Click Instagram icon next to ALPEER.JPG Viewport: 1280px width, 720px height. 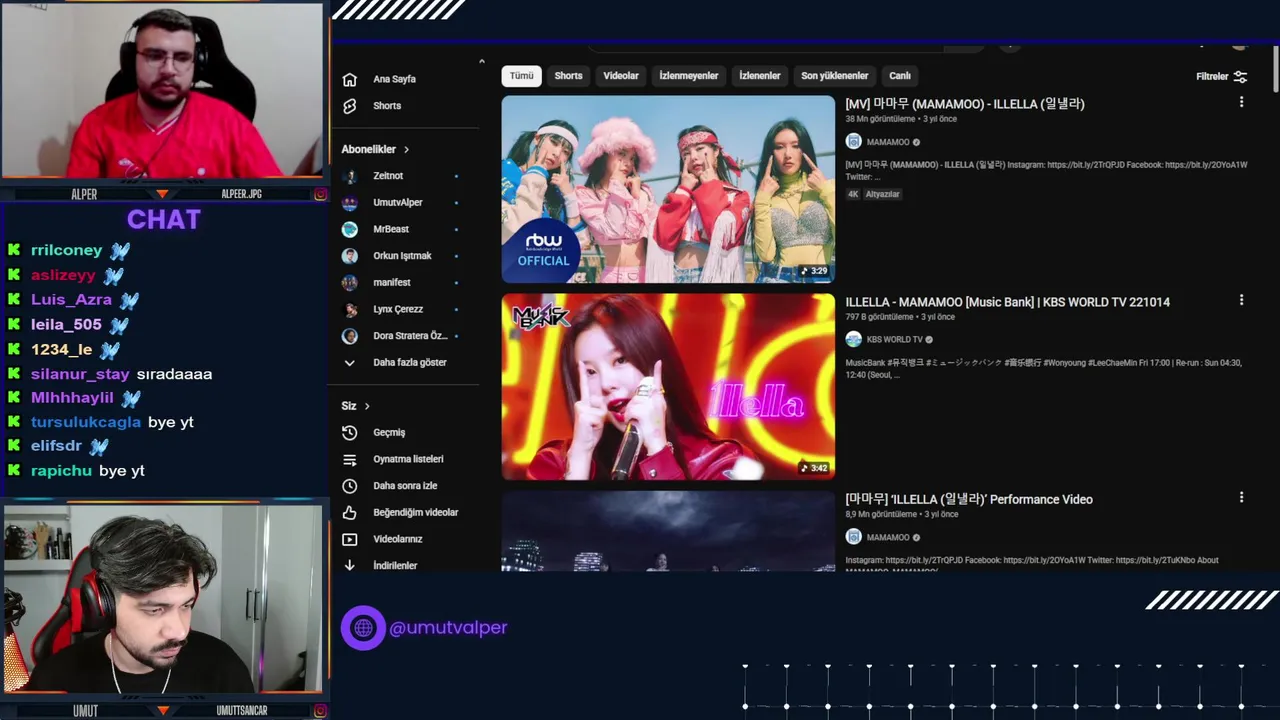(320, 194)
